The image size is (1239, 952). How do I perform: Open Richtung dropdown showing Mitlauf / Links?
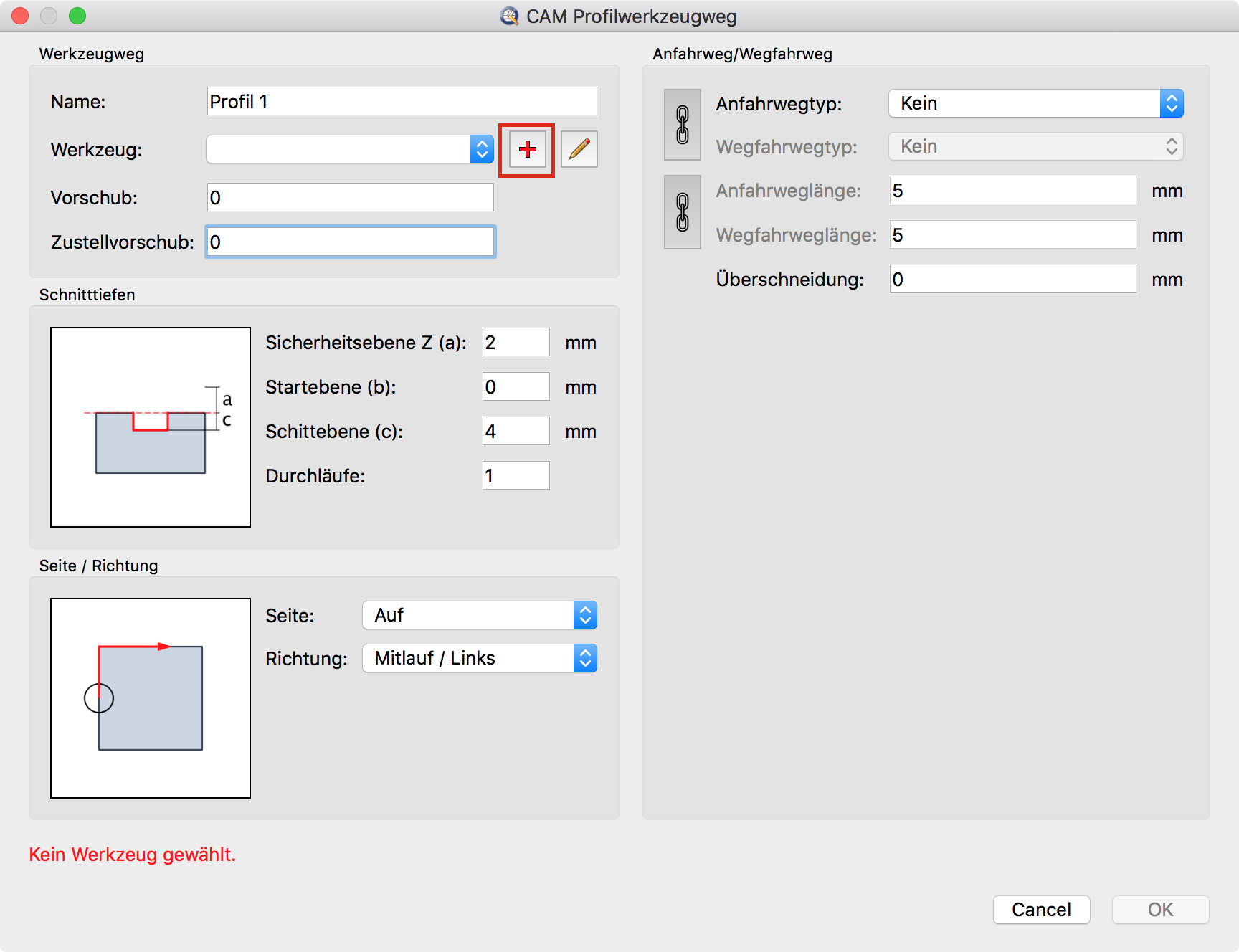(479, 659)
